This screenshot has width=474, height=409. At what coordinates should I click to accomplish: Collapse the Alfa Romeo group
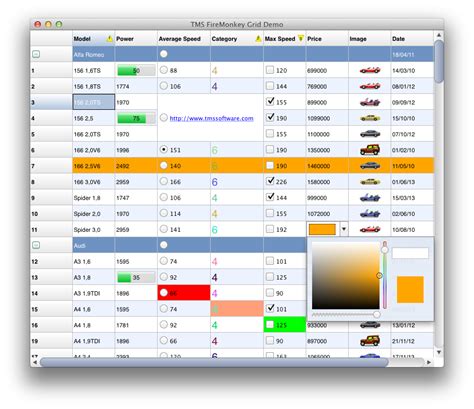tap(36, 54)
